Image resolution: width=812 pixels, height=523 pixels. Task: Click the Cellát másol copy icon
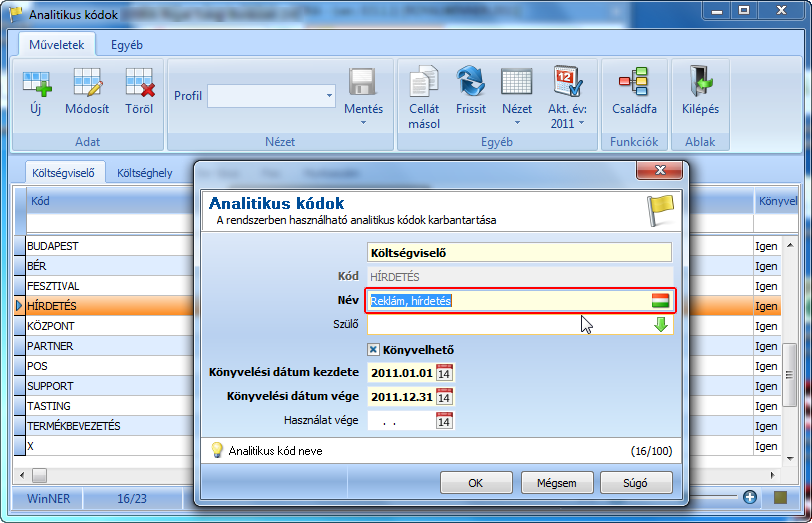(x=424, y=81)
